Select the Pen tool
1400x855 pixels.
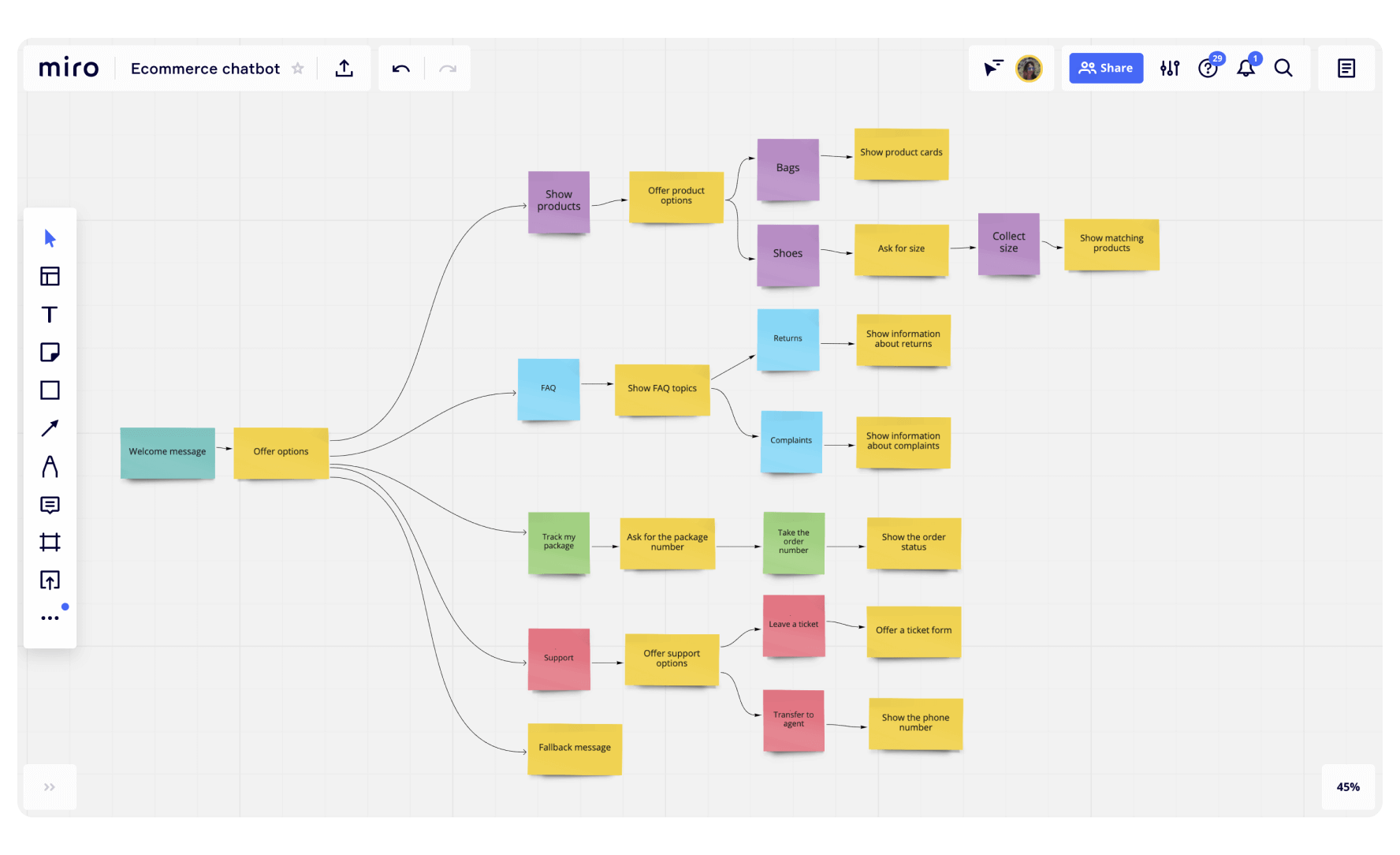pos(50,467)
